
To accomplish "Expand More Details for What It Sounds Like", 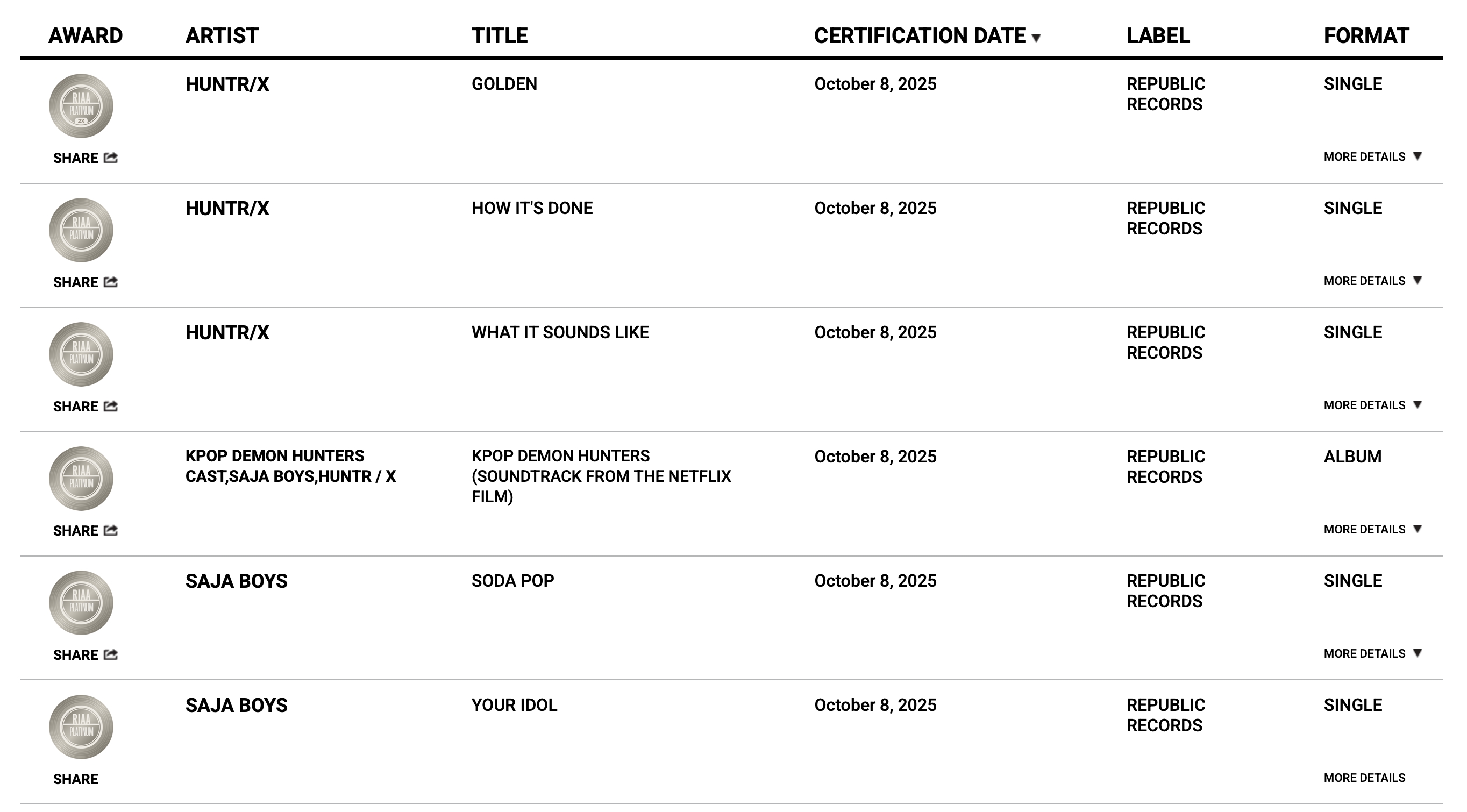I will 1372,405.
